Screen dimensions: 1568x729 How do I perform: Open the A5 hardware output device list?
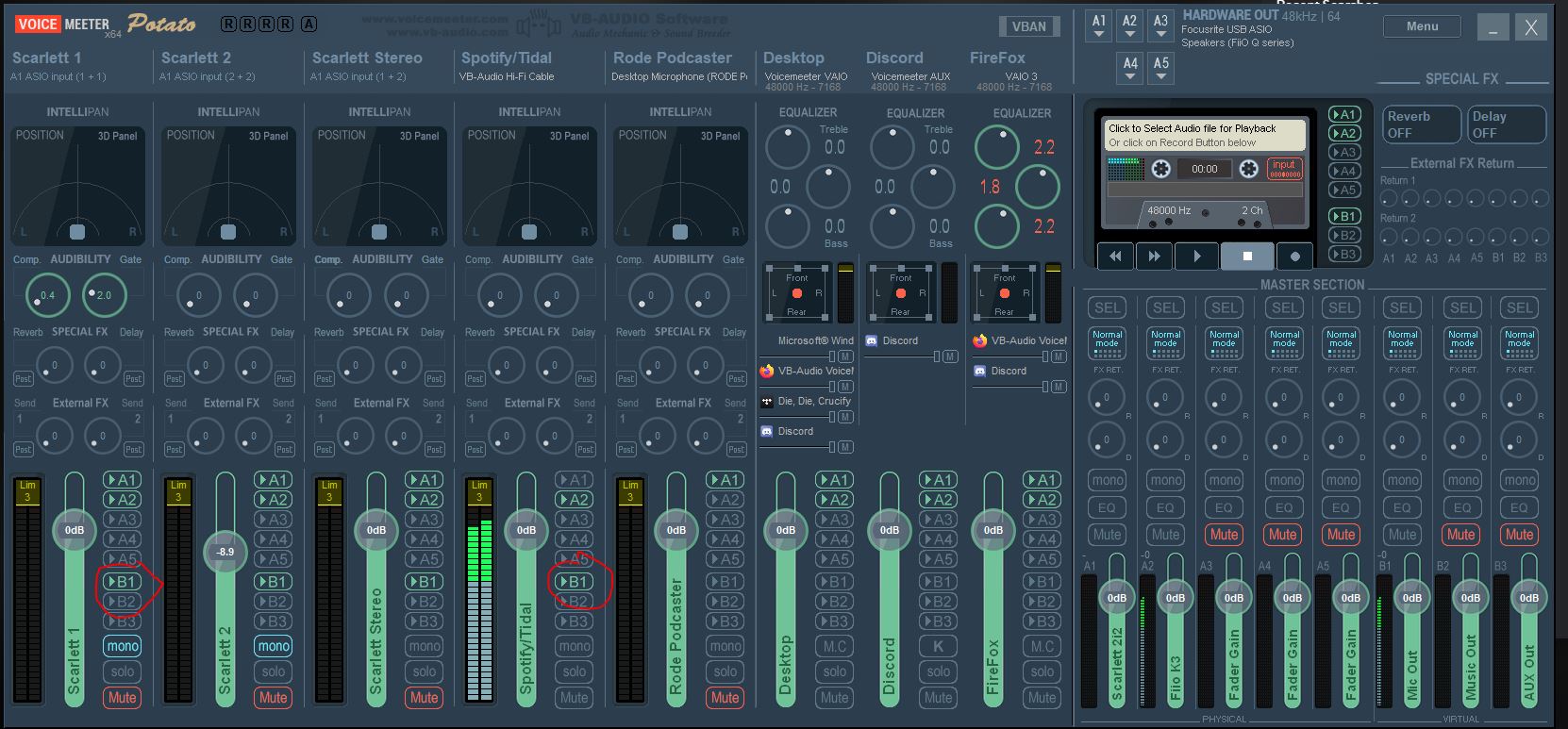tap(1160, 68)
